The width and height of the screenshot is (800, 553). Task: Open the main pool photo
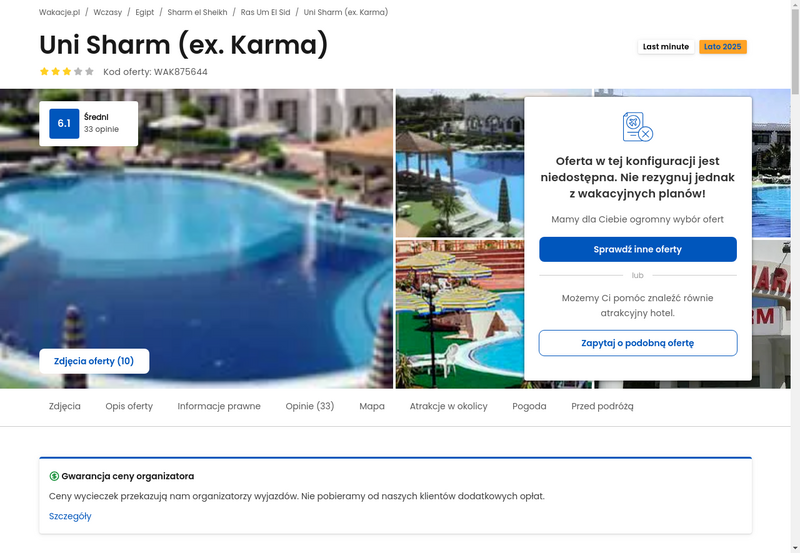[x=196, y=239]
